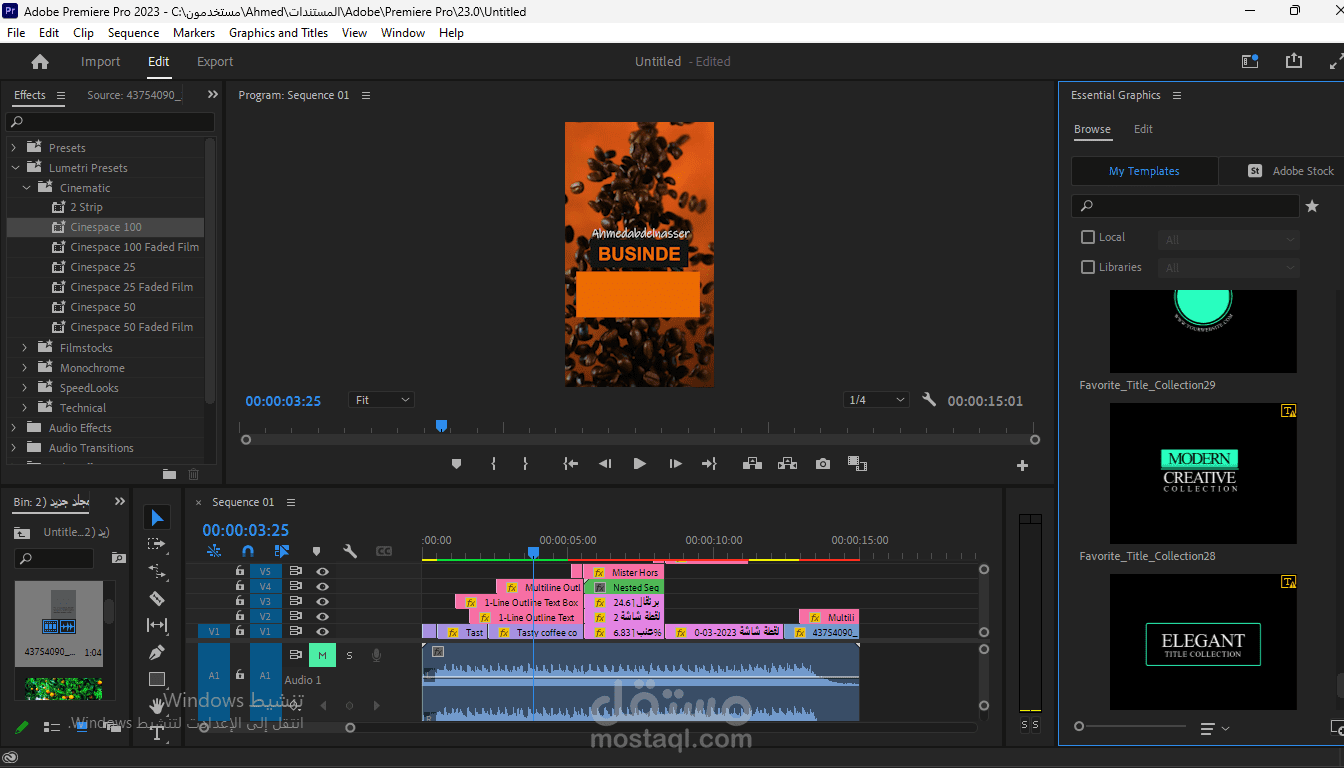Click the Adobe Stock button
This screenshot has height=768, width=1344.
[1290, 171]
